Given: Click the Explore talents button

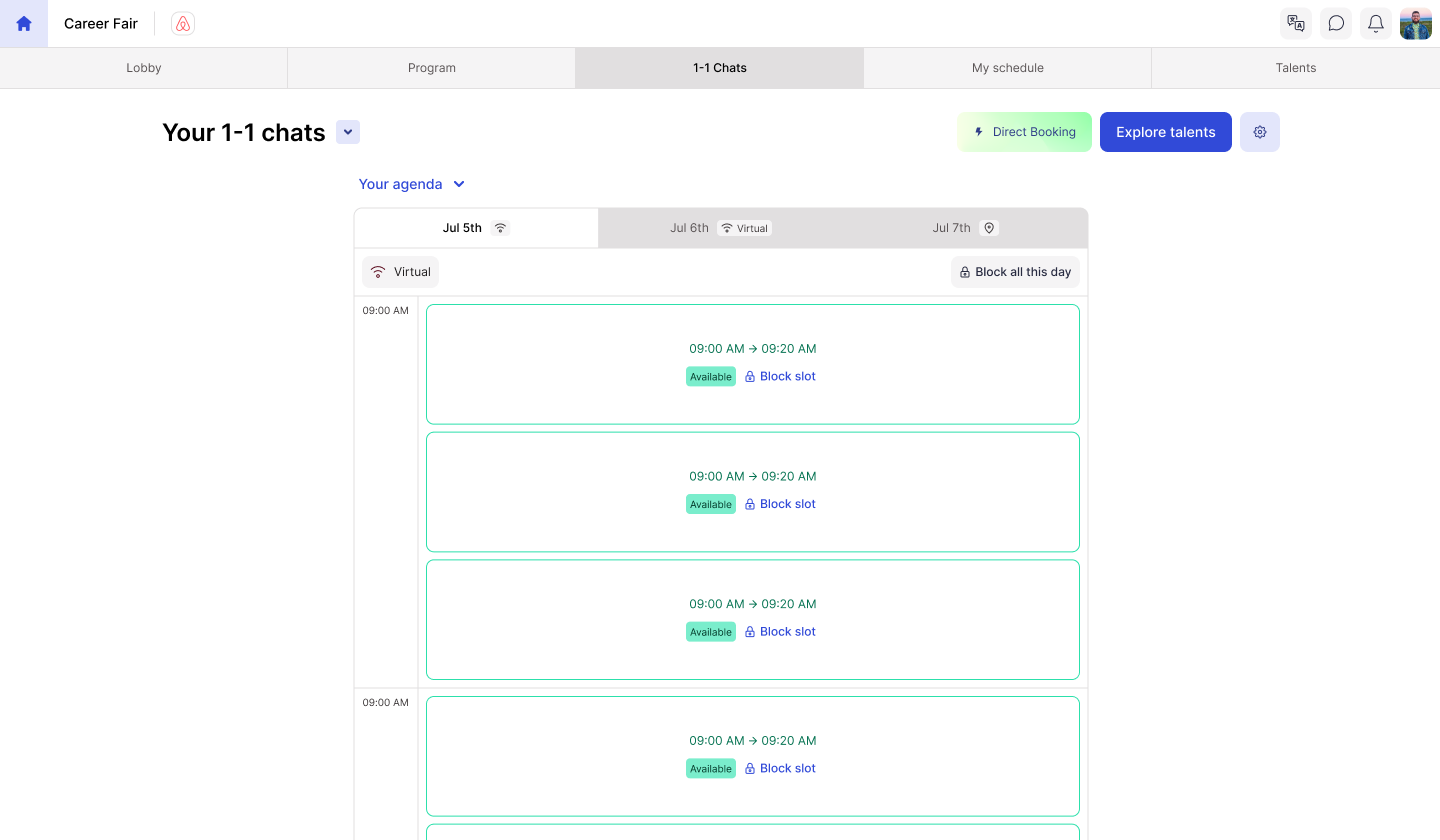Looking at the screenshot, I should click(1166, 132).
